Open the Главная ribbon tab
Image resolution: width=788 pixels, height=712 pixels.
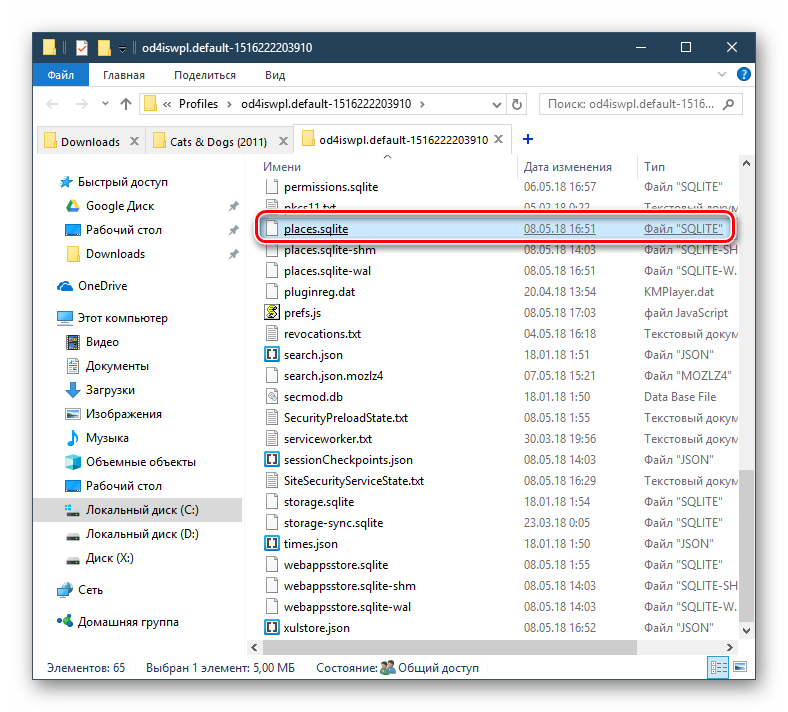[x=124, y=75]
